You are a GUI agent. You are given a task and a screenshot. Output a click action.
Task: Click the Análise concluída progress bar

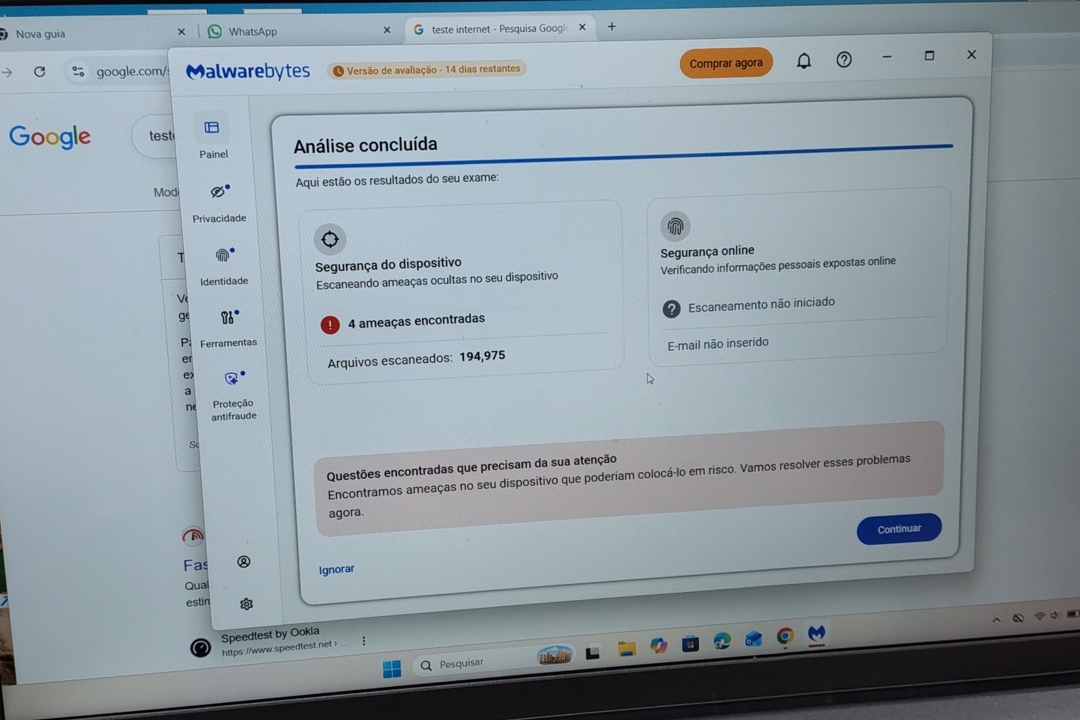coord(623,156)
